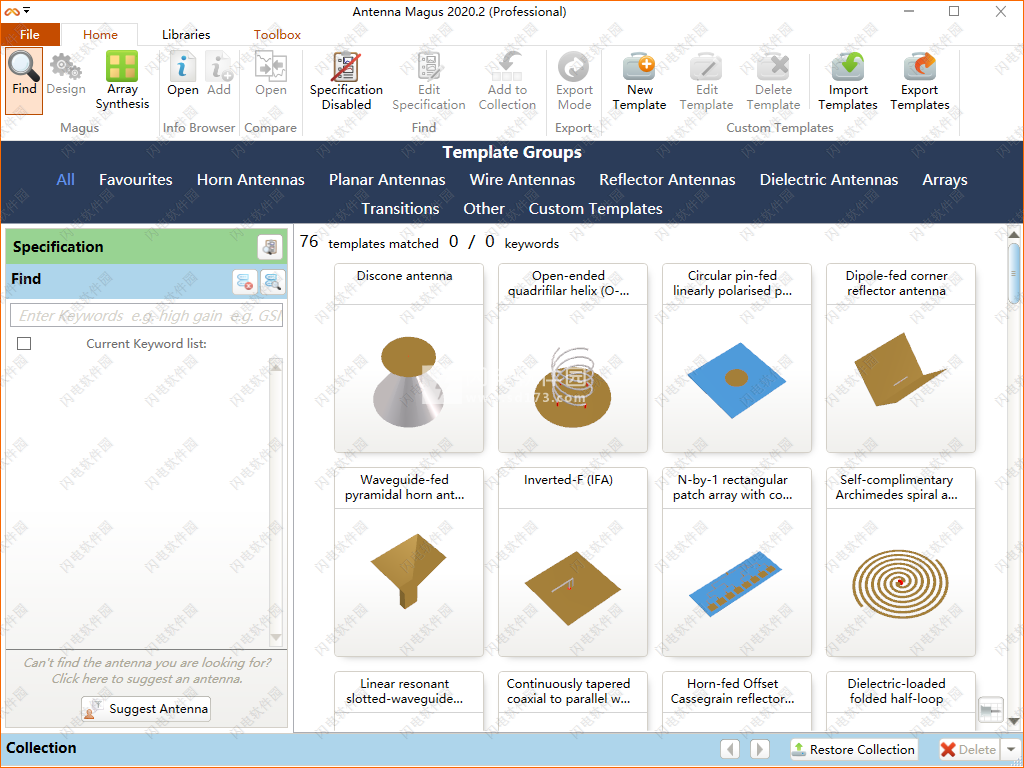Screen dimensions: 1024x768
Task: Show the Custom Templates group
Action: tap(596, 208)
